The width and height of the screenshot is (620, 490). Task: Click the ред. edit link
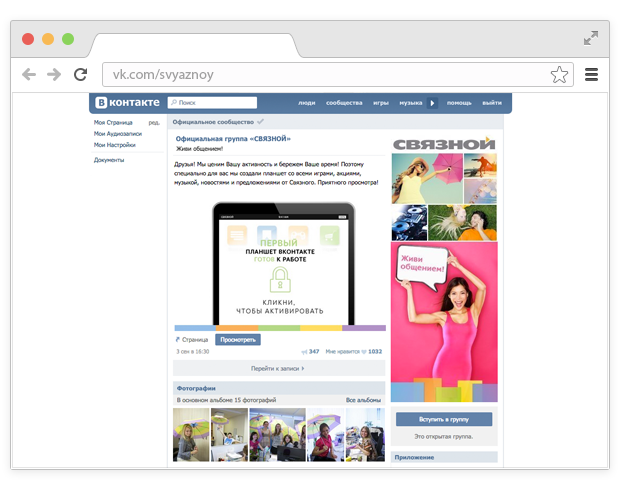(154, 123)
